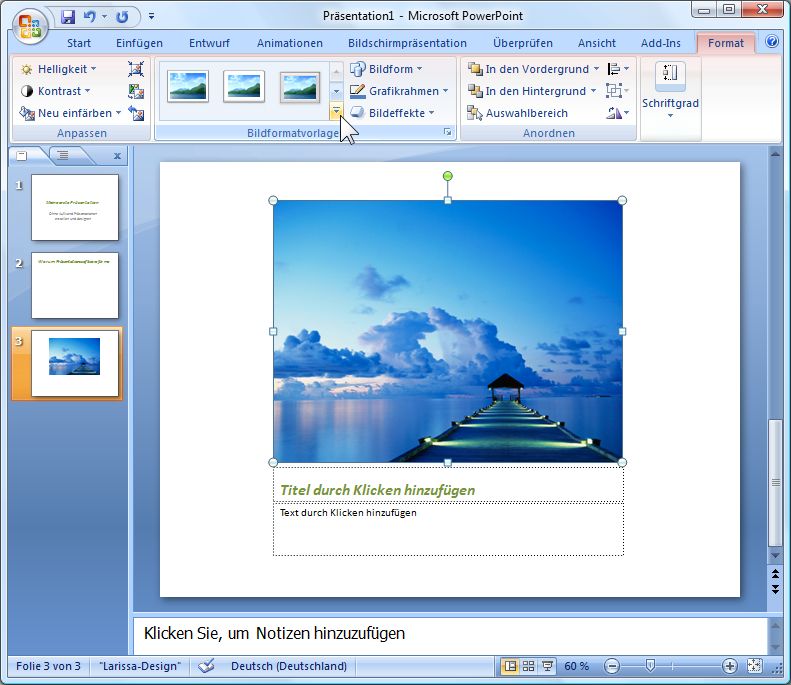The height and width of the screenshot is (685, 791).
Task: Switch to Normal view in status bar
Action: tap(510, 666)
